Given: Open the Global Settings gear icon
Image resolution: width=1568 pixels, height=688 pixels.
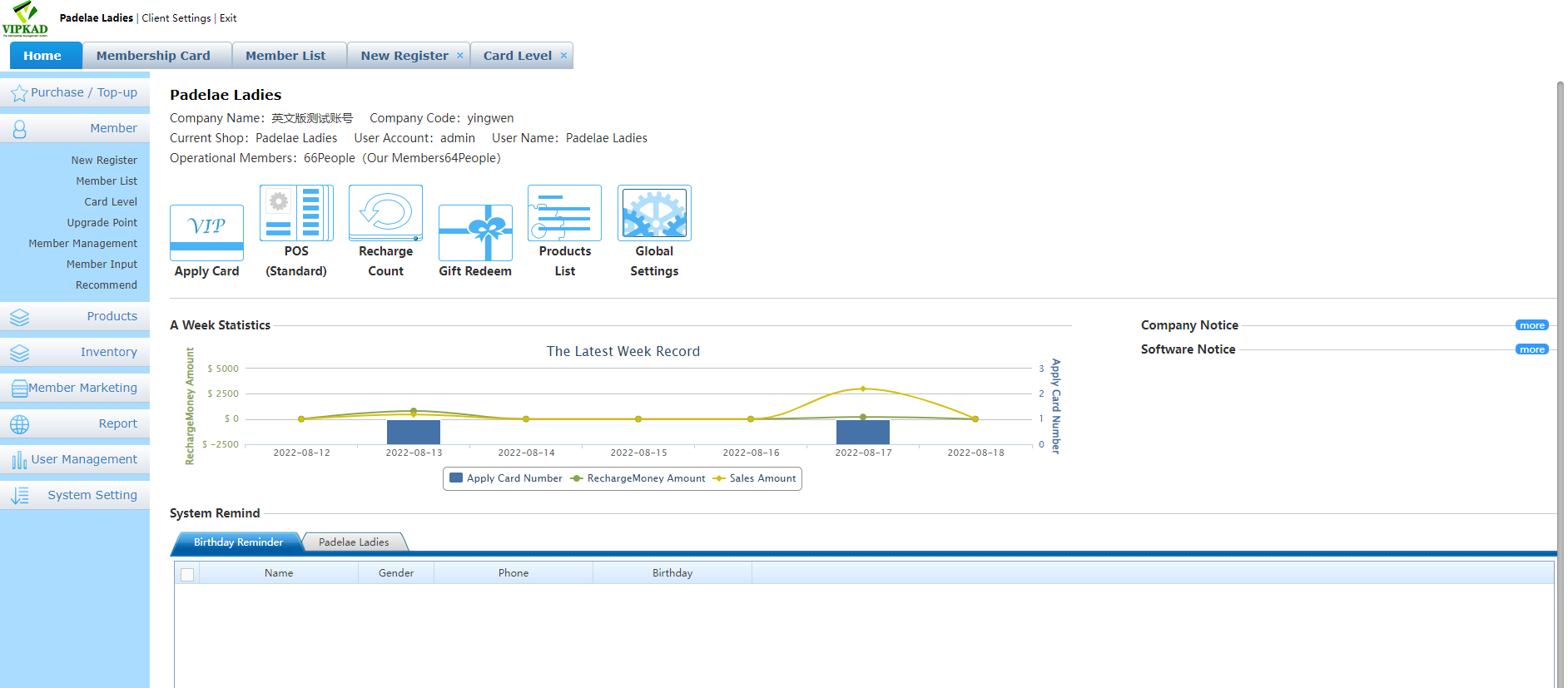Looking at the screenshot, I should (654, 213).
